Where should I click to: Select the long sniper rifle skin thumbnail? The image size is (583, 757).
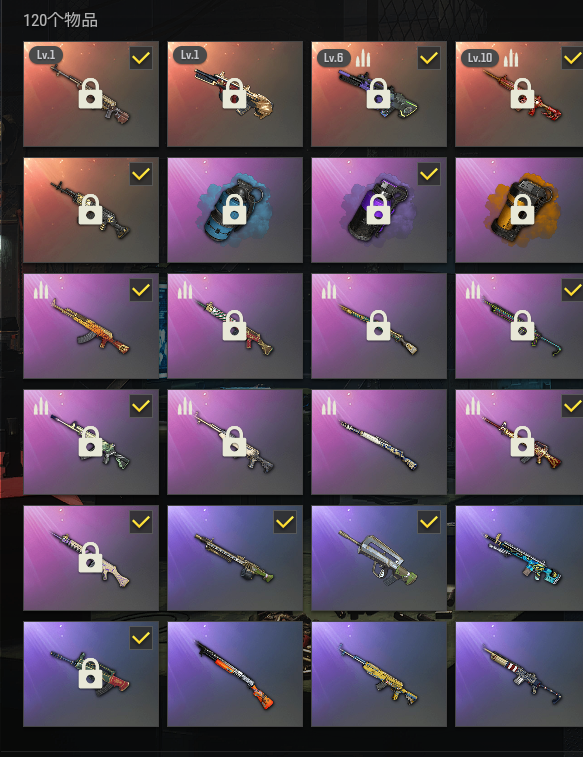point(379,442)
